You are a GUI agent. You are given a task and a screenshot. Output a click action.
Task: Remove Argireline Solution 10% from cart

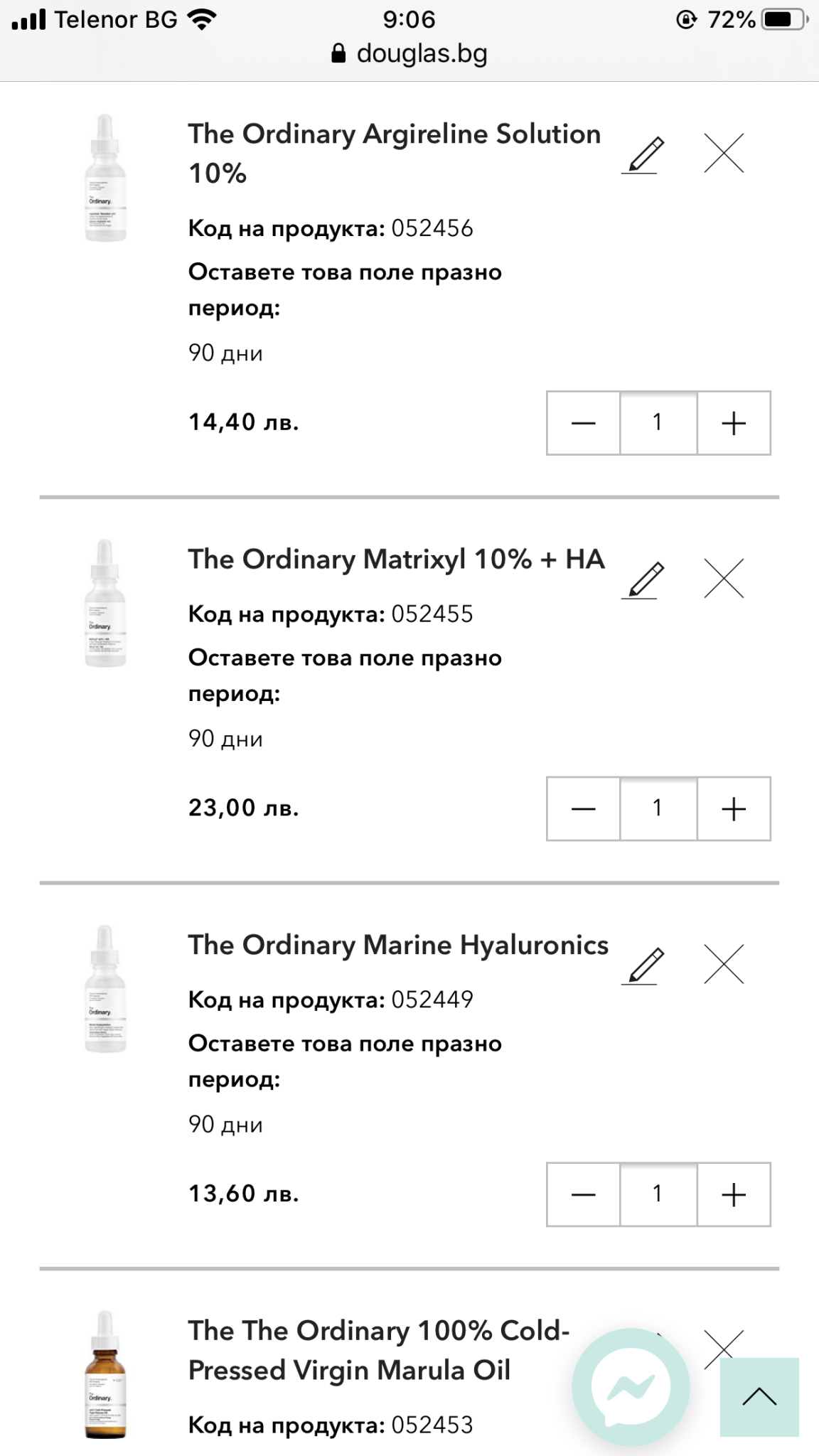click(724, 153)
